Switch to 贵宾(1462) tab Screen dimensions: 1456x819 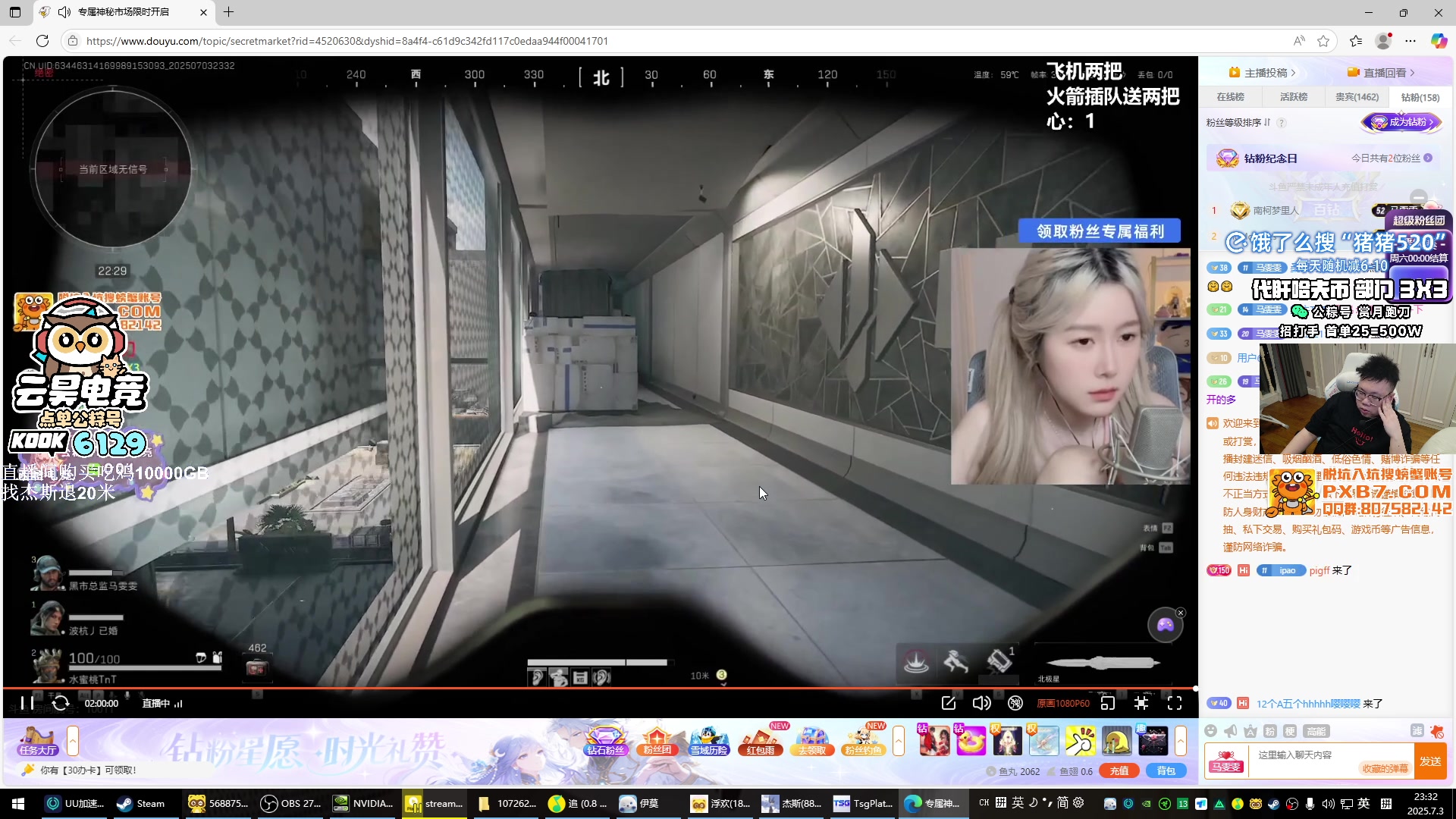coord(1357,97)
